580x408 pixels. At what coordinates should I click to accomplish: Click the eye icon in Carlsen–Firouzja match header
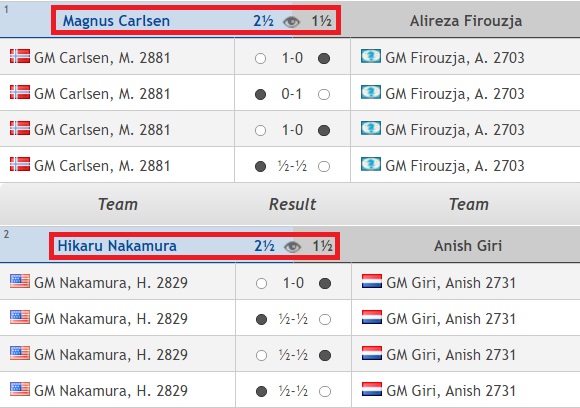point(291,22)
